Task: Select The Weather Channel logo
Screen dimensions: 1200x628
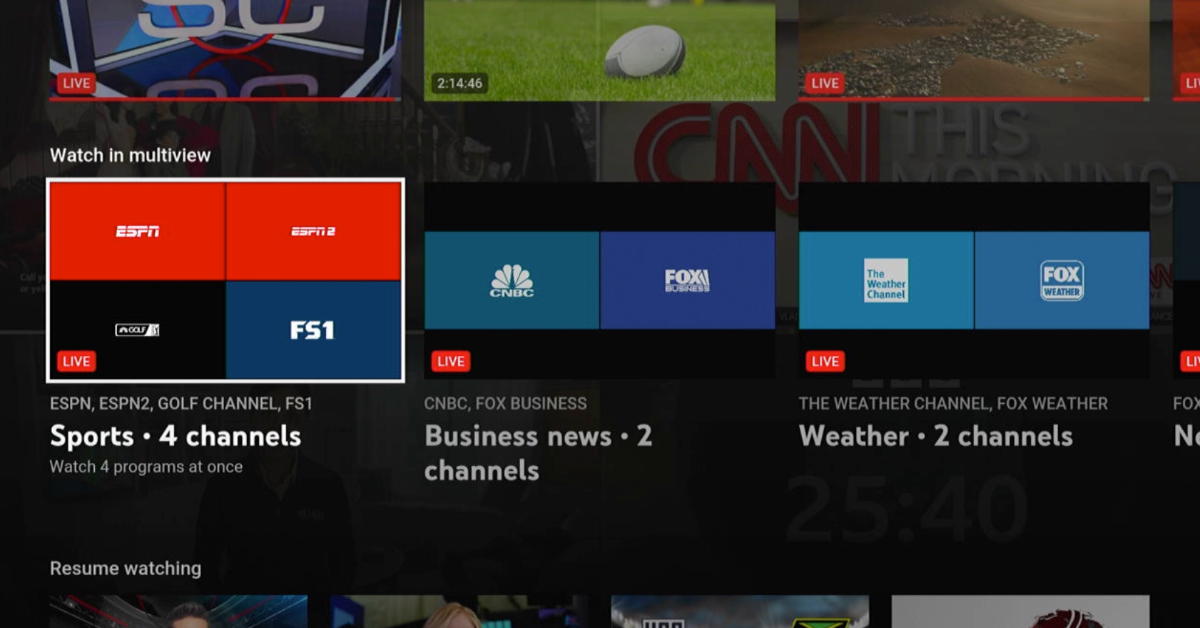Action: (886, 281)
